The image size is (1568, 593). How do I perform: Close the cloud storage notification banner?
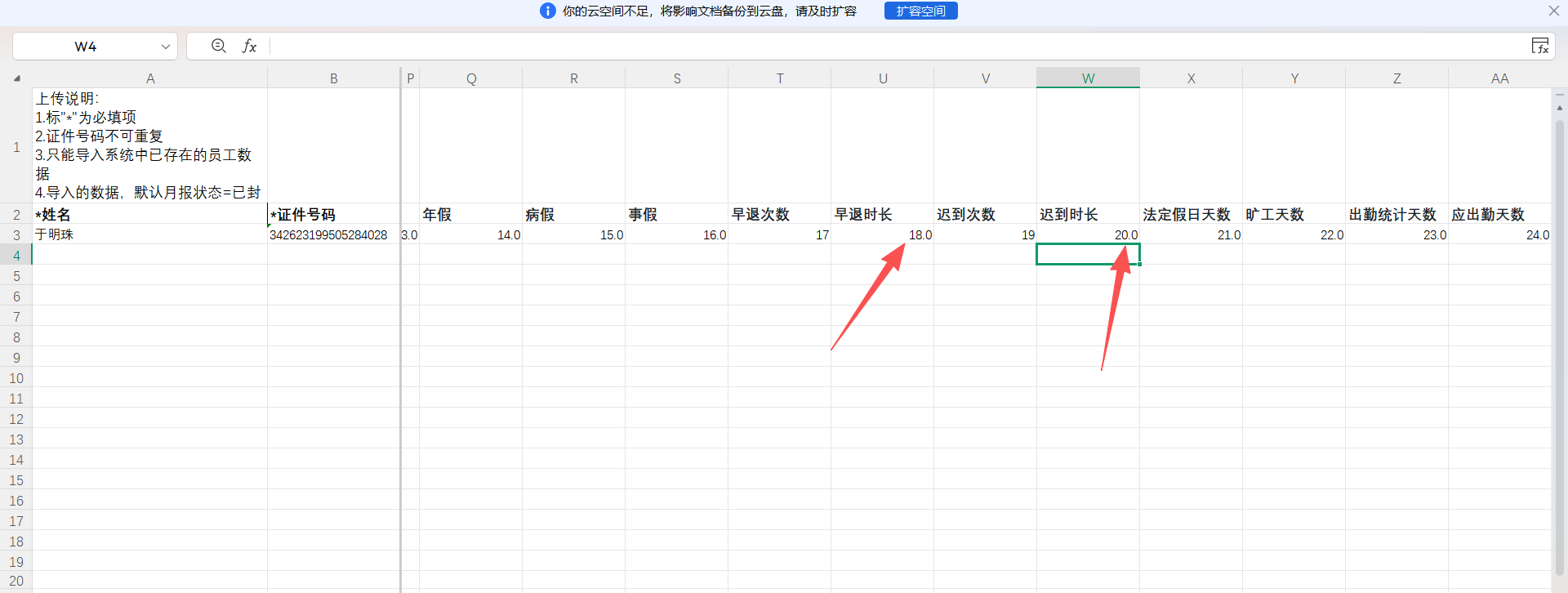click(x=1553, y=11)
